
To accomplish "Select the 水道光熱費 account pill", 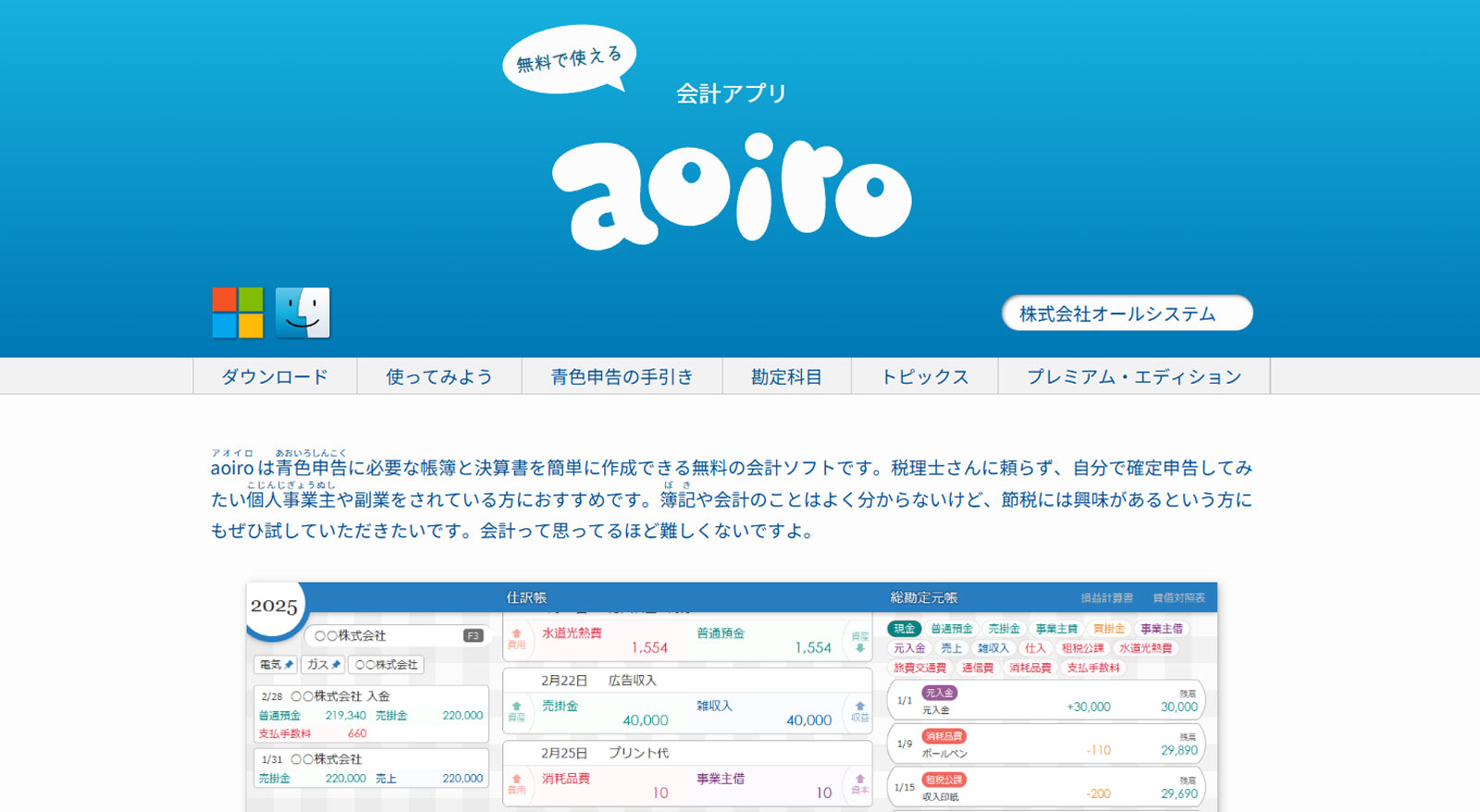I will coord(1145,648).
